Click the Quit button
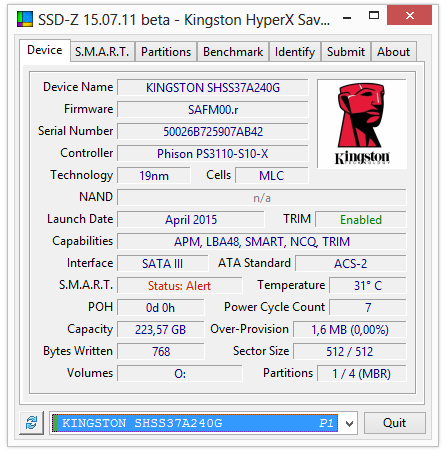The width and height of the screenshot is (448, 454). [395, 423]
